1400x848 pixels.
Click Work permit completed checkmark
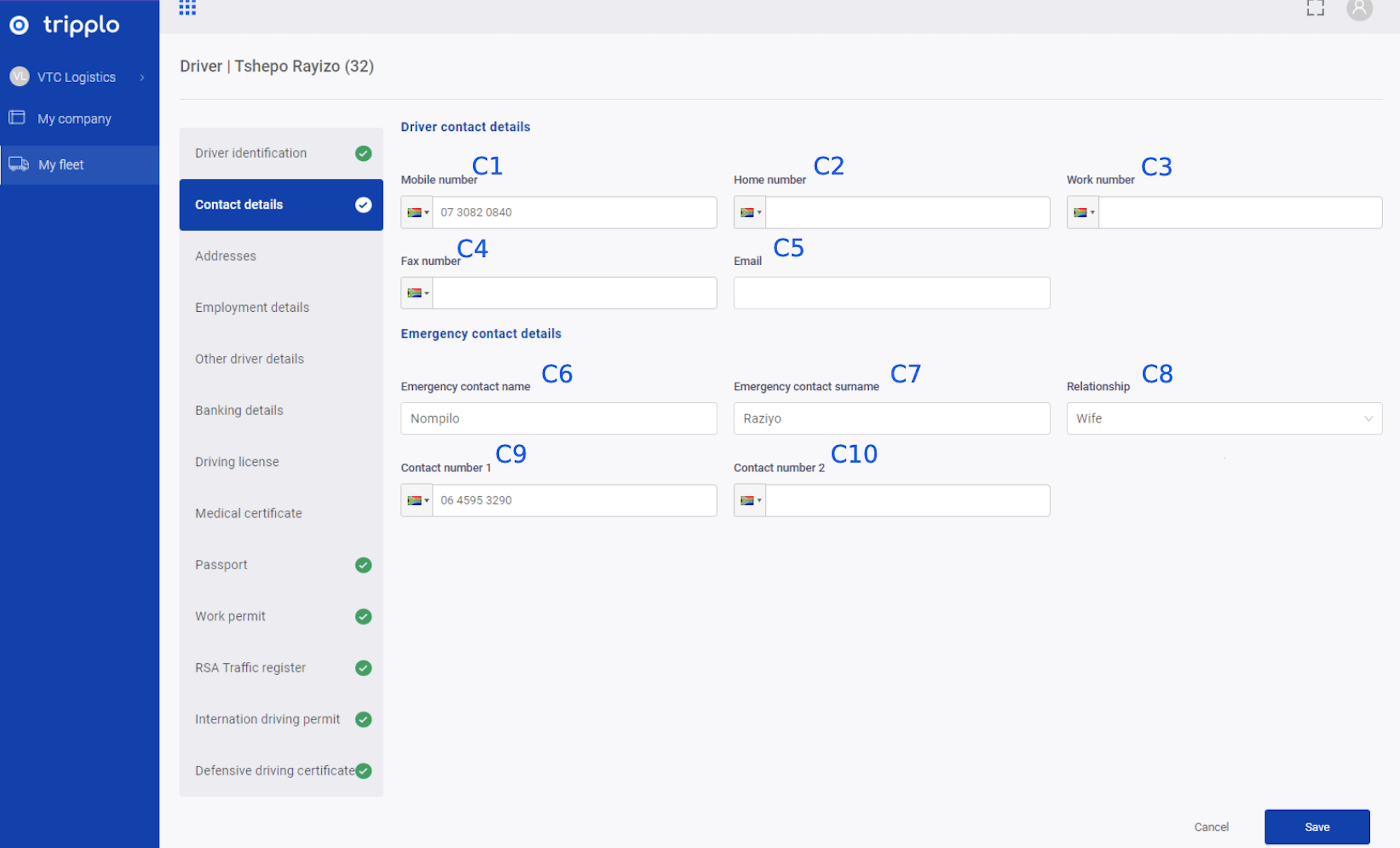[x=363, y=616]
